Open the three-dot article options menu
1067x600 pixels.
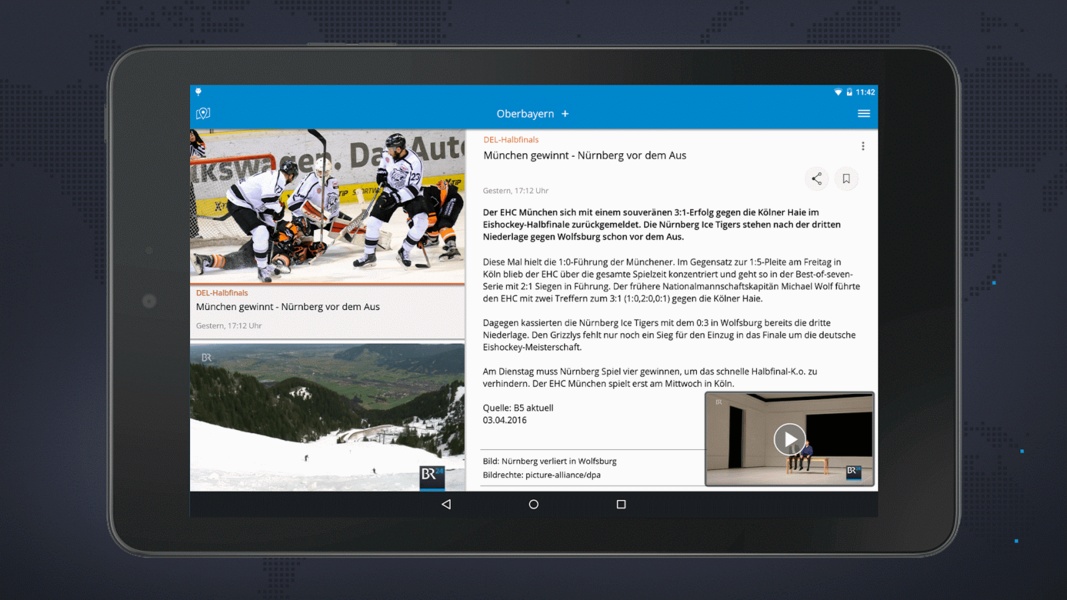(x=863, y=146)
